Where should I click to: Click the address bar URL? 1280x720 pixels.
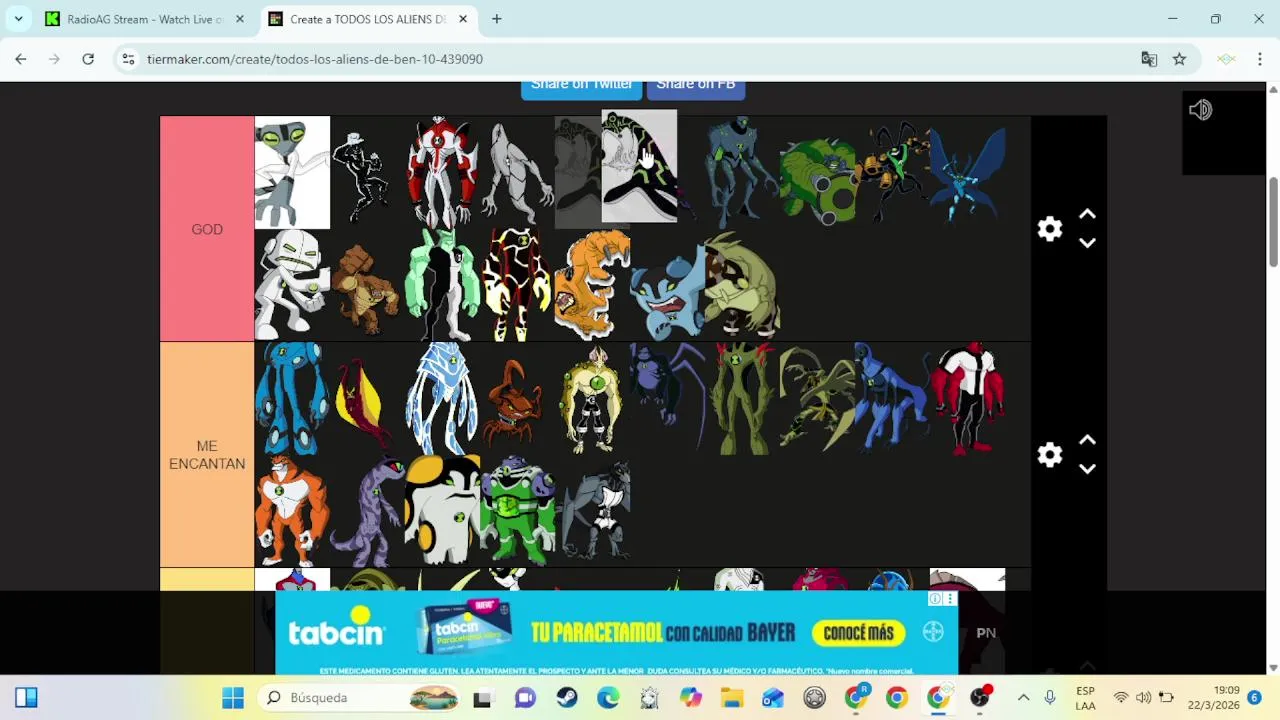(314, 59)
